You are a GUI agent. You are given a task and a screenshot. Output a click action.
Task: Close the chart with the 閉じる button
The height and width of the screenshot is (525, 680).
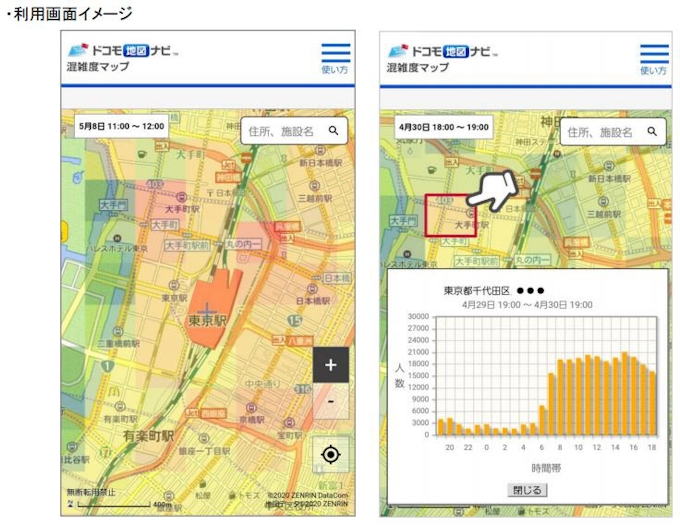[527, 490]
